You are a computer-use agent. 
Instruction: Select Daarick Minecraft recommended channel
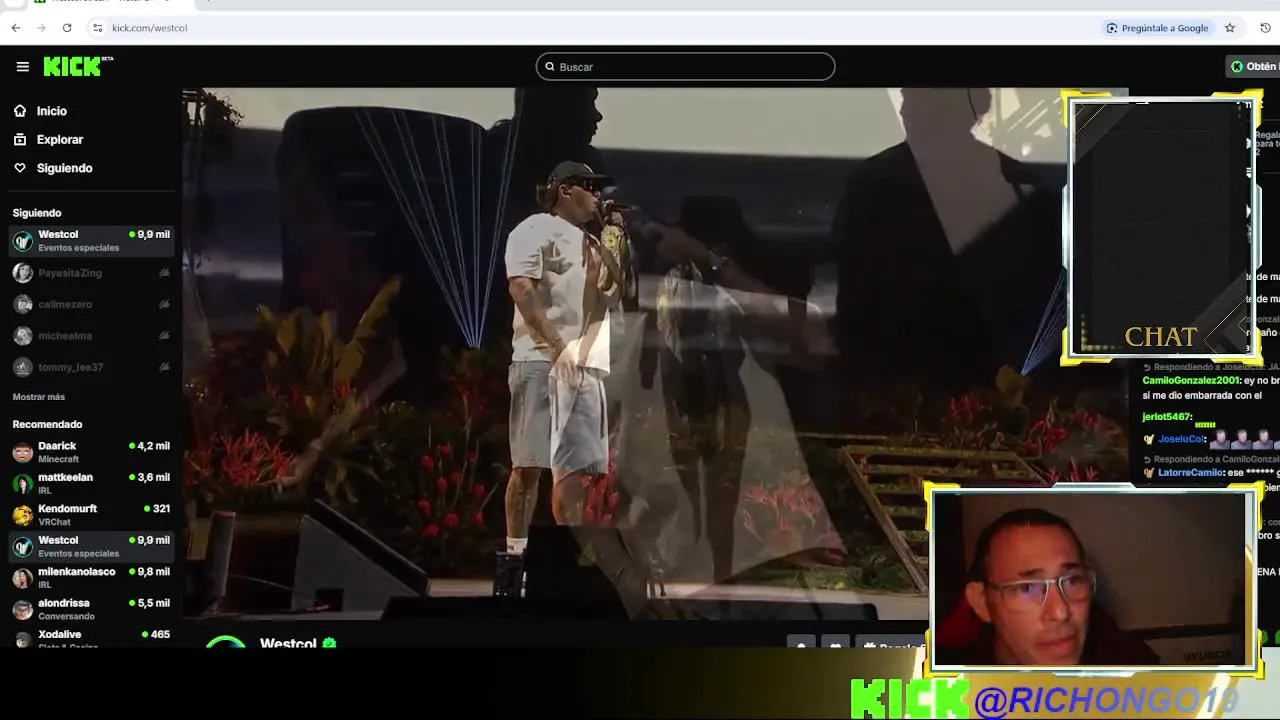[90, 452]
